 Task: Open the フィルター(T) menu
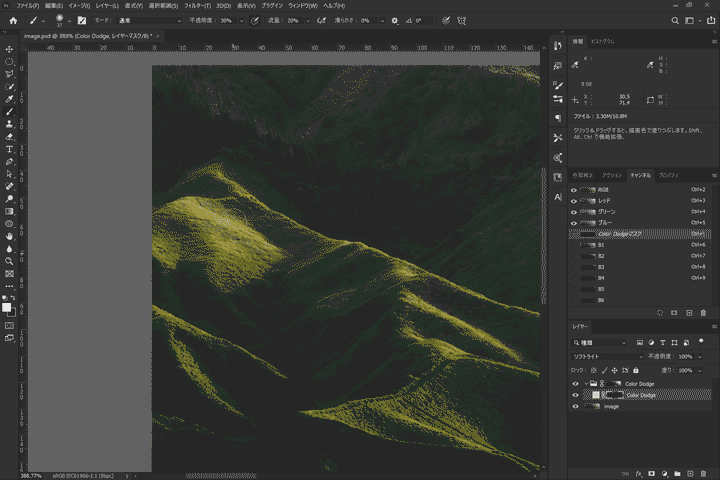197,5
